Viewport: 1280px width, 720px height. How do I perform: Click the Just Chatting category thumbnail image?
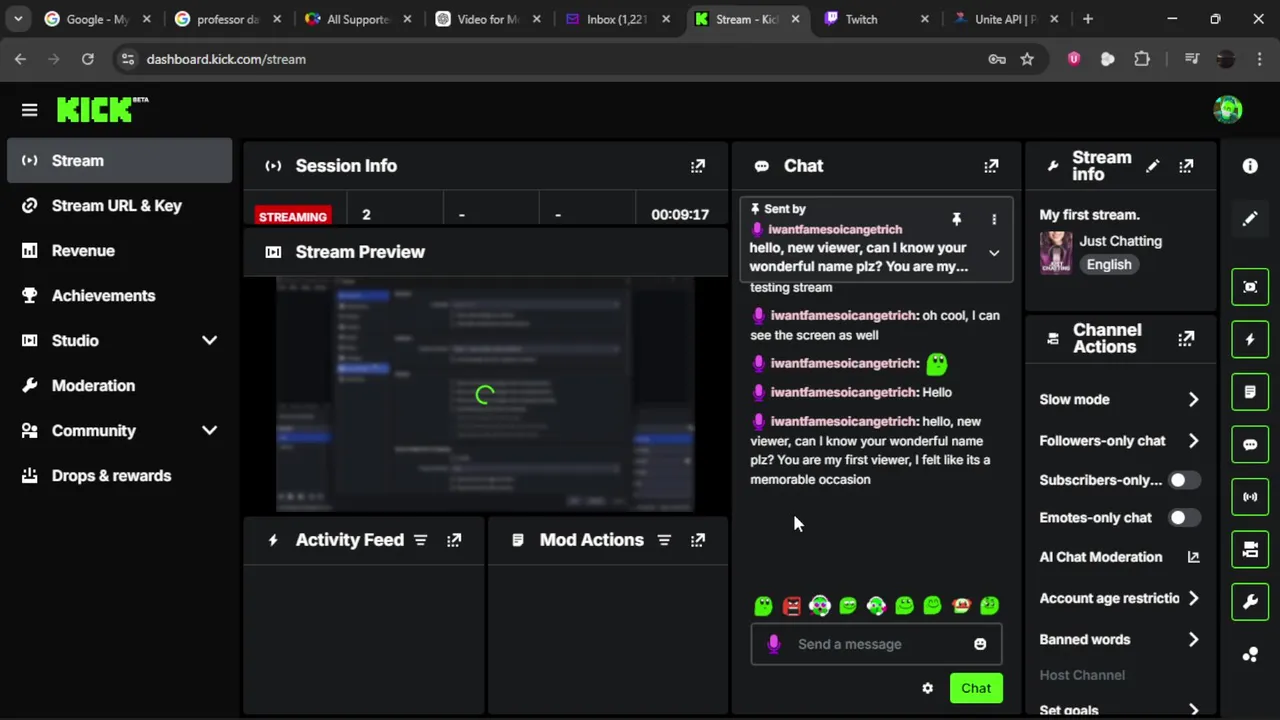pos(1055,252)
